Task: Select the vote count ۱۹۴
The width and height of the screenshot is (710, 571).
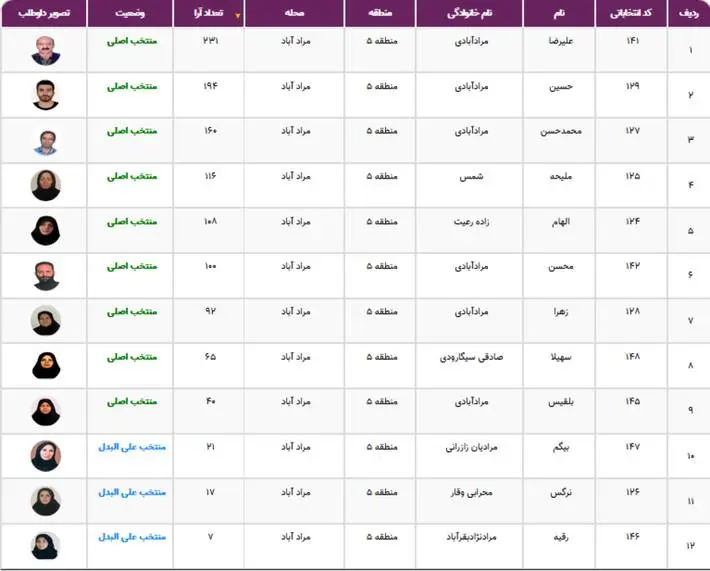Action: point(211,86)
